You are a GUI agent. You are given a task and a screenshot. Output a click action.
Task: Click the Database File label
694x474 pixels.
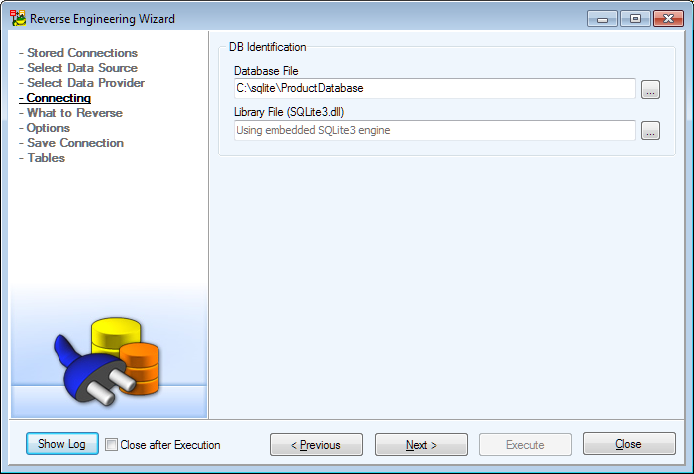[x=266, y=71]
